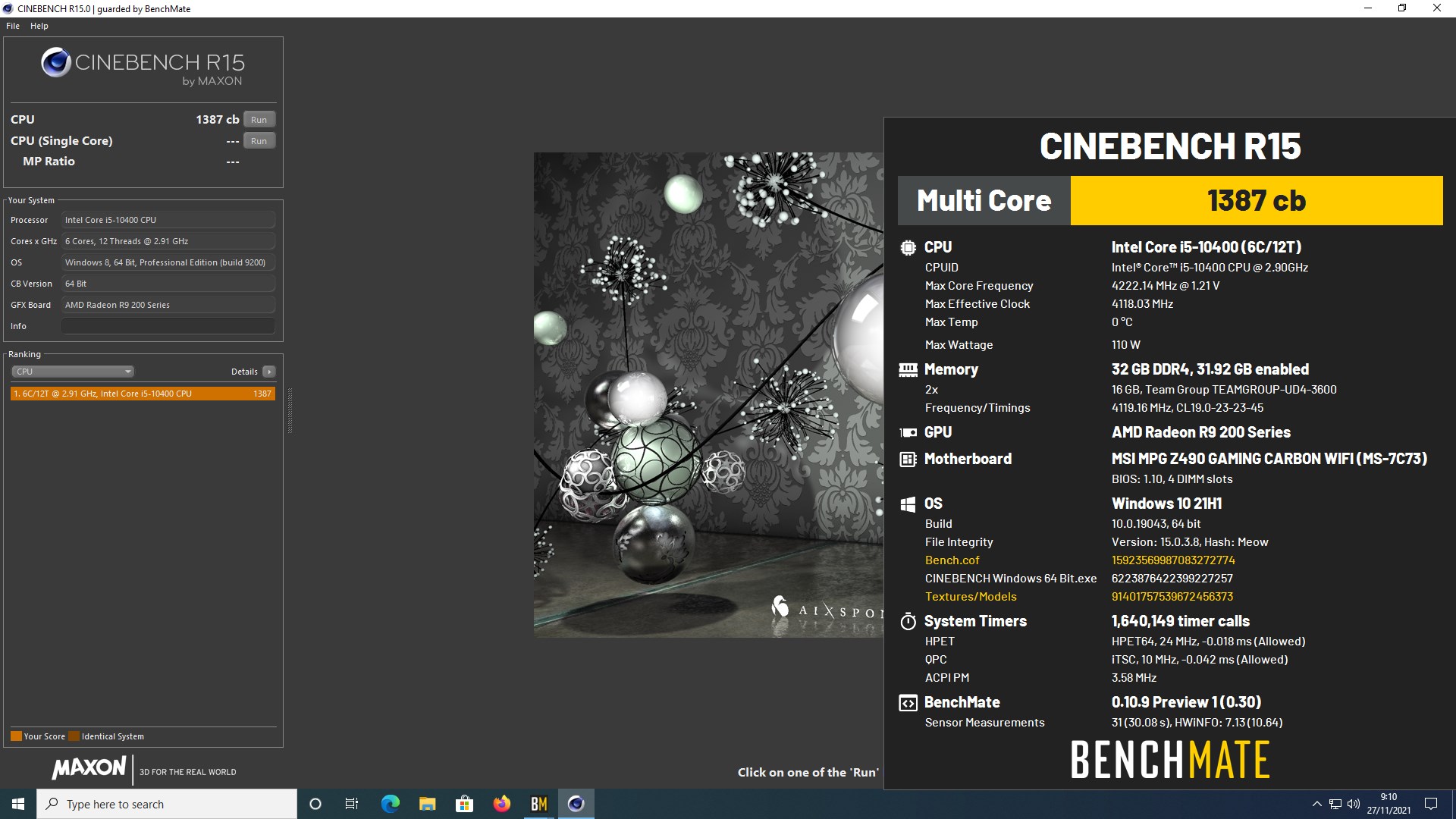Click the GFX Board field value
This screenshot has height=819, width=1456.
pos(168,305)
